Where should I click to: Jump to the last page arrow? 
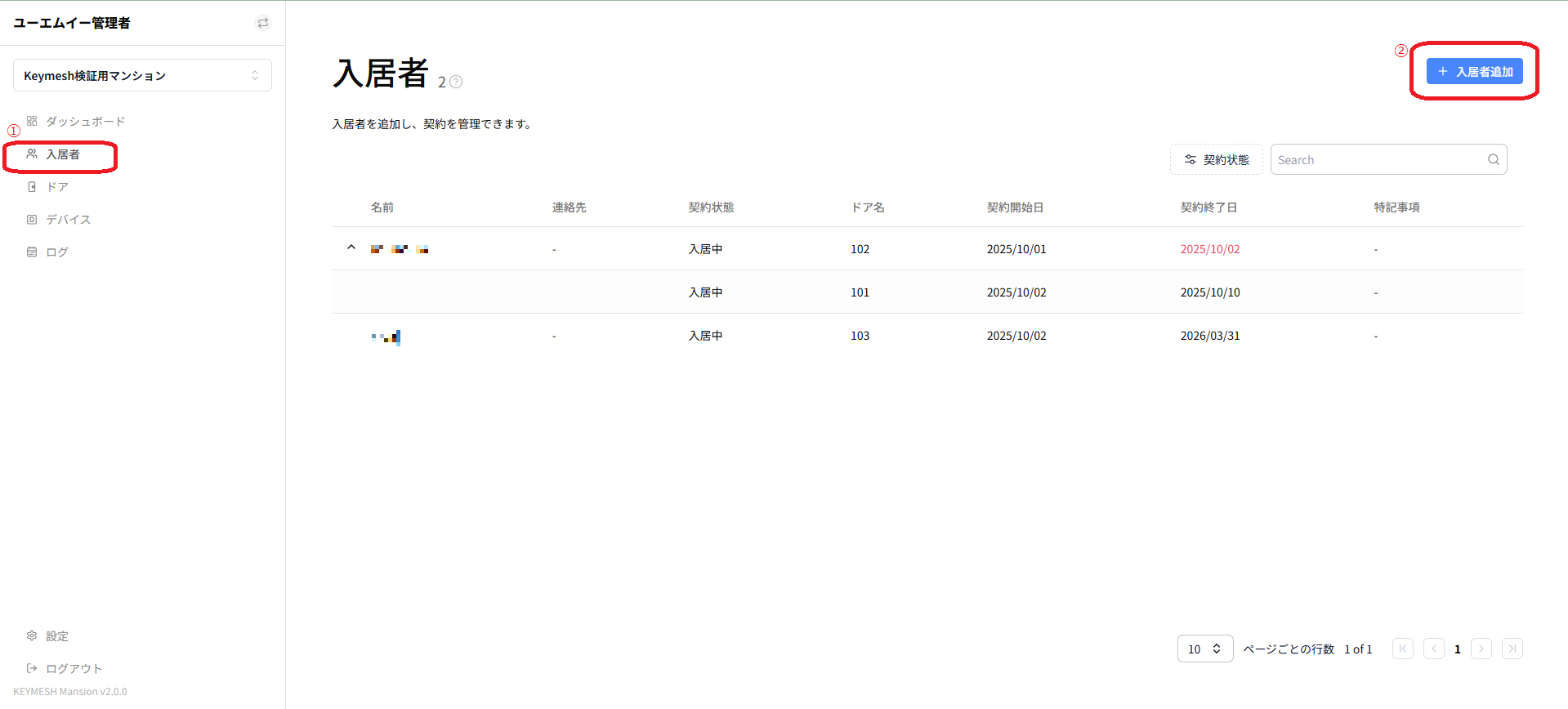point(1512,649)
